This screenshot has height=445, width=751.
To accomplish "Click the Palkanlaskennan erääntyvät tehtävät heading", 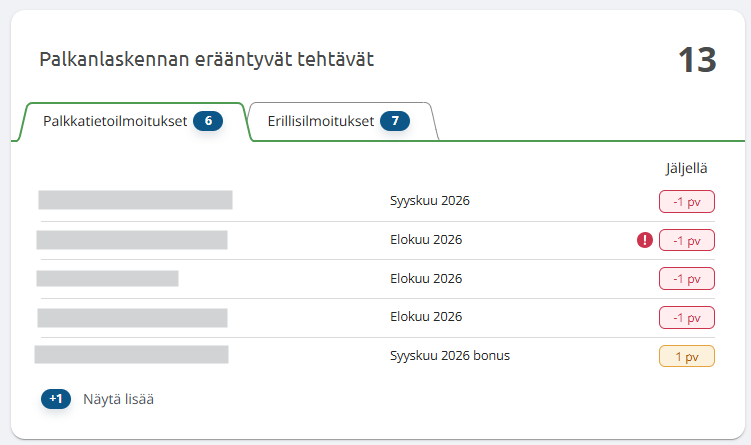I will [x=206, y=59].
